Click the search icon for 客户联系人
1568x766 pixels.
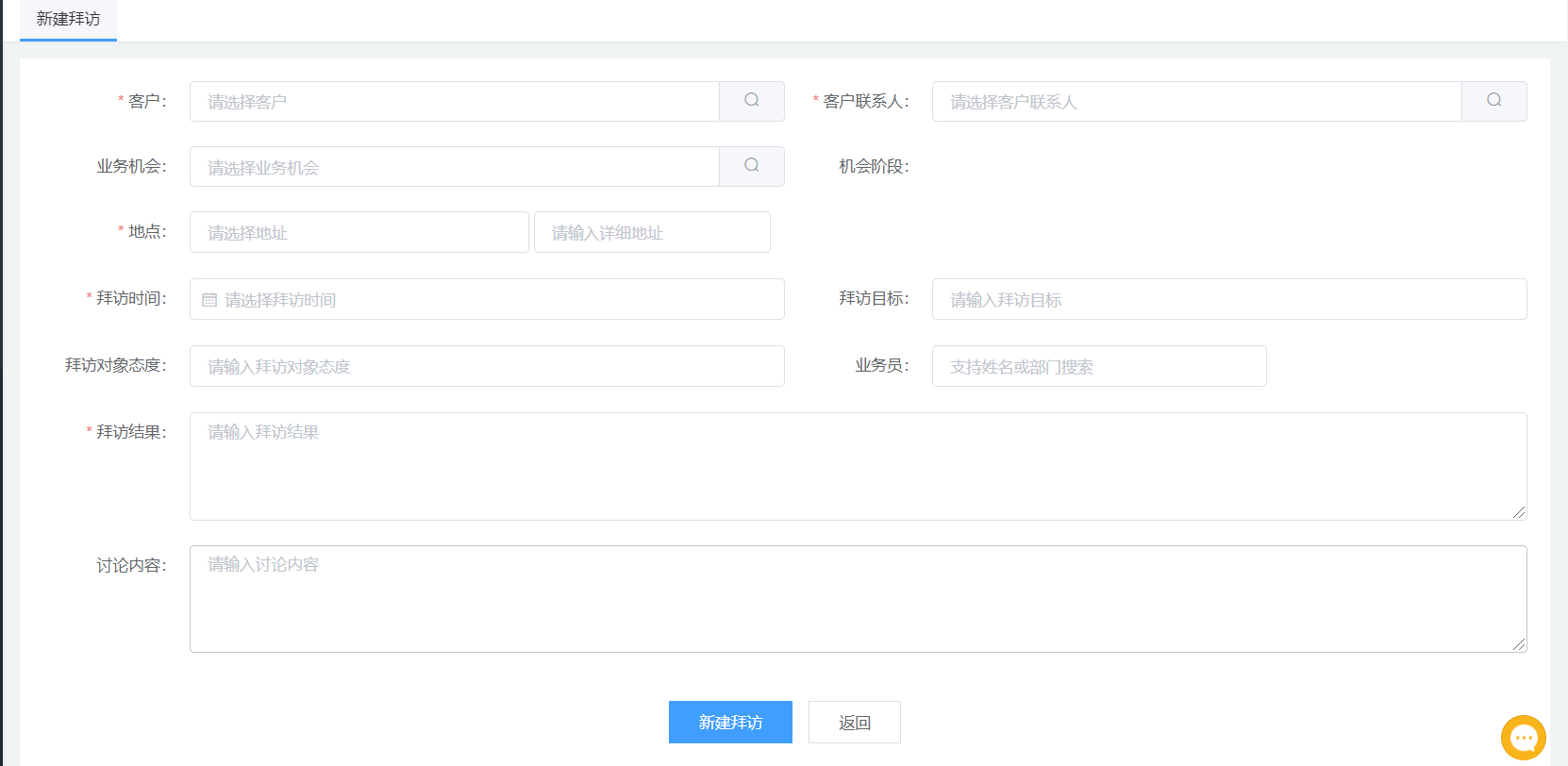(x=1493, y=101)
